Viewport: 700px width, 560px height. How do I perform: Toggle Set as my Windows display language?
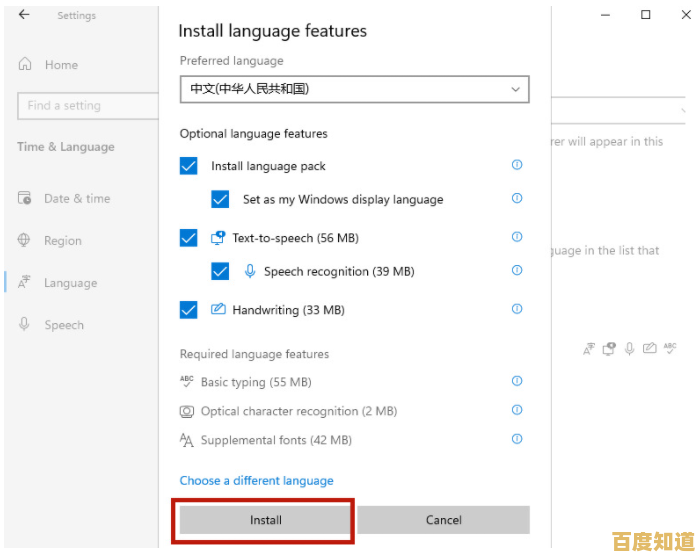[x=221, y=199]
